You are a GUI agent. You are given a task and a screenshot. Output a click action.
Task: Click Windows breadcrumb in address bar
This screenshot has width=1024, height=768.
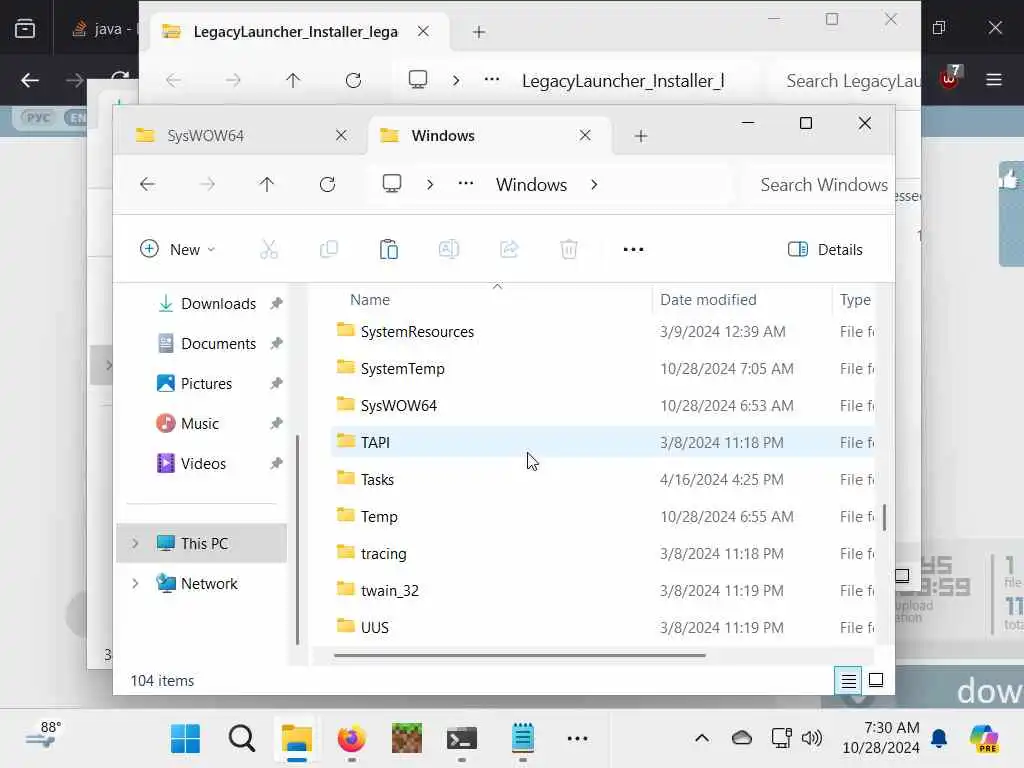click(531, 185)
